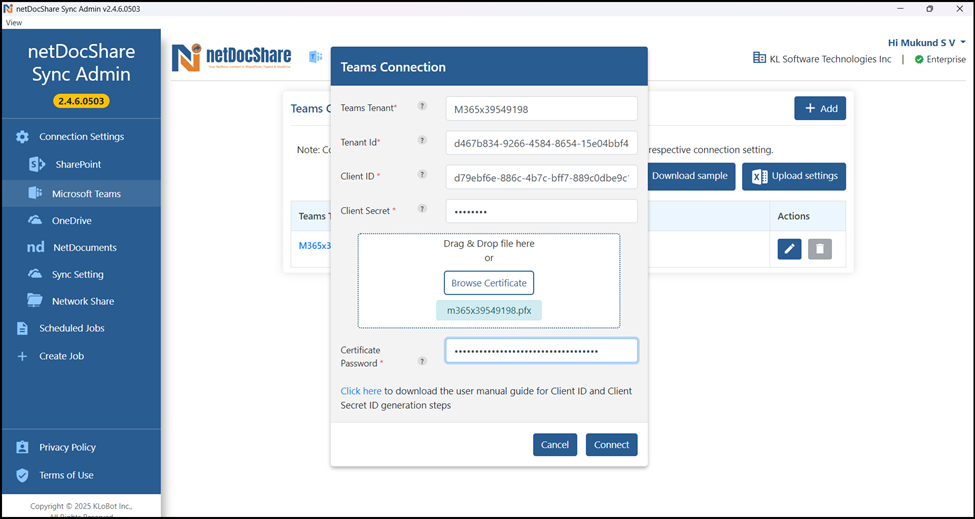Image resolution: width=975 pixels, height=519 pixels.
Task: Click the Connection Settings gear icon
Action: click(x=22, y=137)
